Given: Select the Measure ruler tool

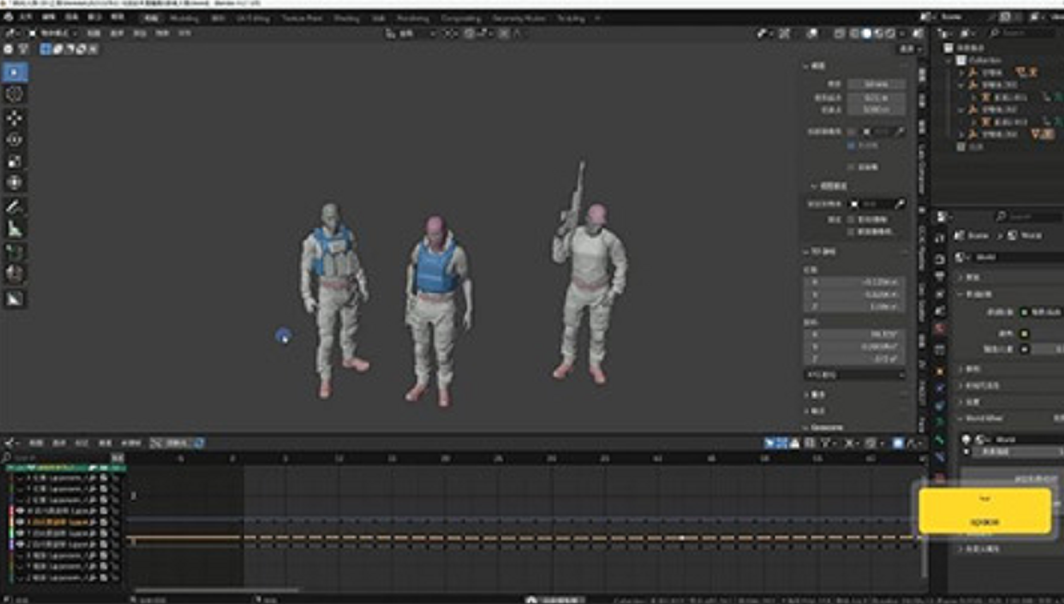Looking at the screenshot, I should click(15, 229).
